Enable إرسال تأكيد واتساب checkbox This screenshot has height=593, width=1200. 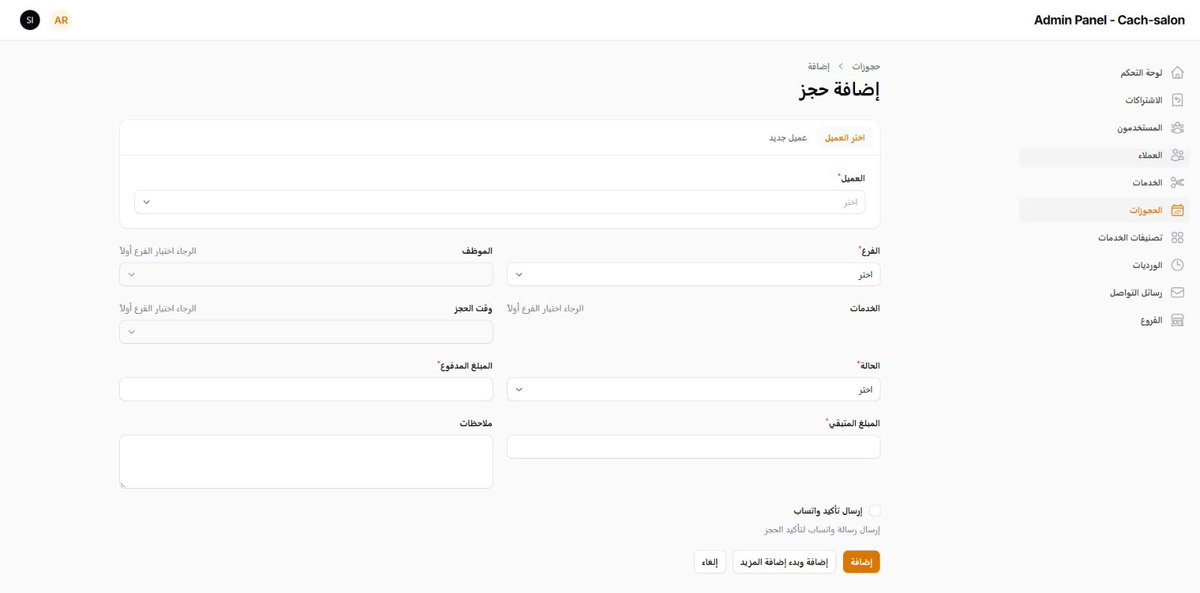click(x=875, y=510)
